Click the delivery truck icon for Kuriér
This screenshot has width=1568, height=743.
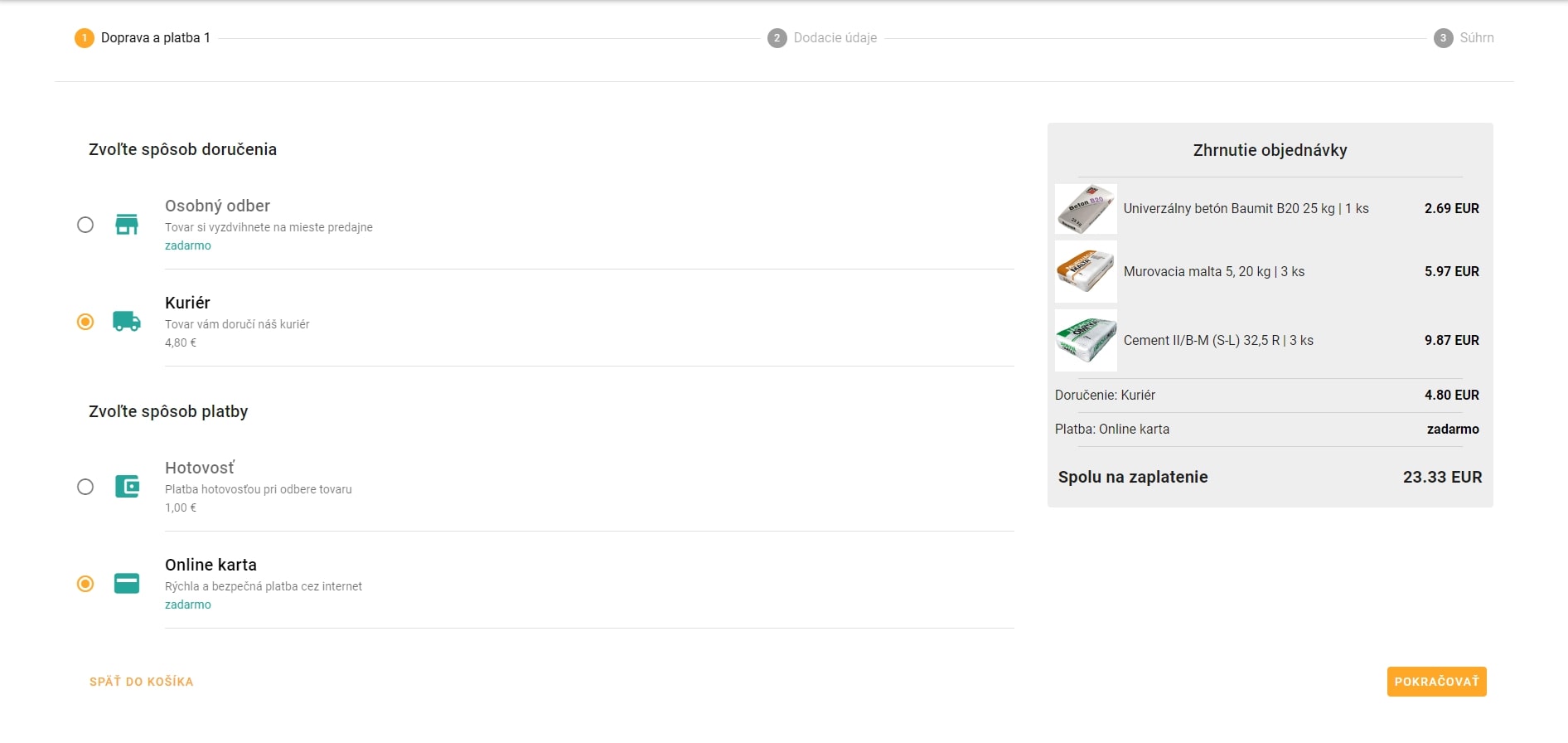point(127,321)
